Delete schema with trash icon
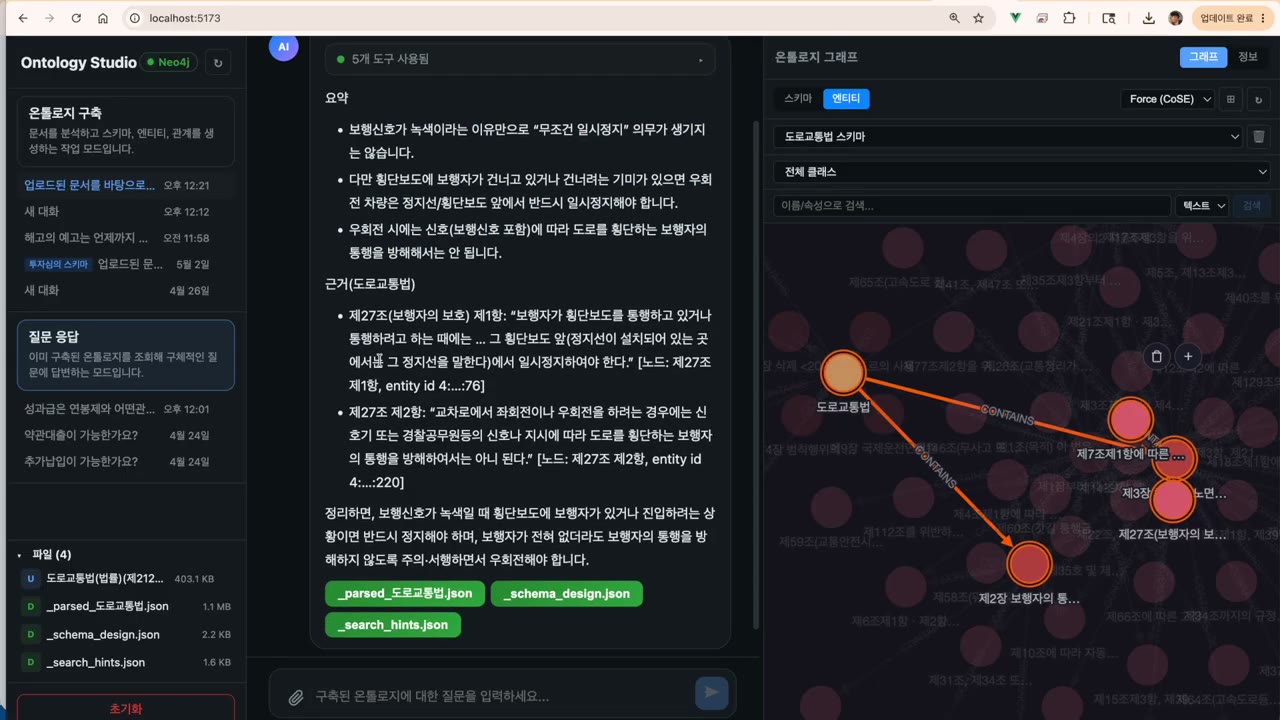Screen dimensions: 1280x720 pyautogui.click(x=1259, y=136)
